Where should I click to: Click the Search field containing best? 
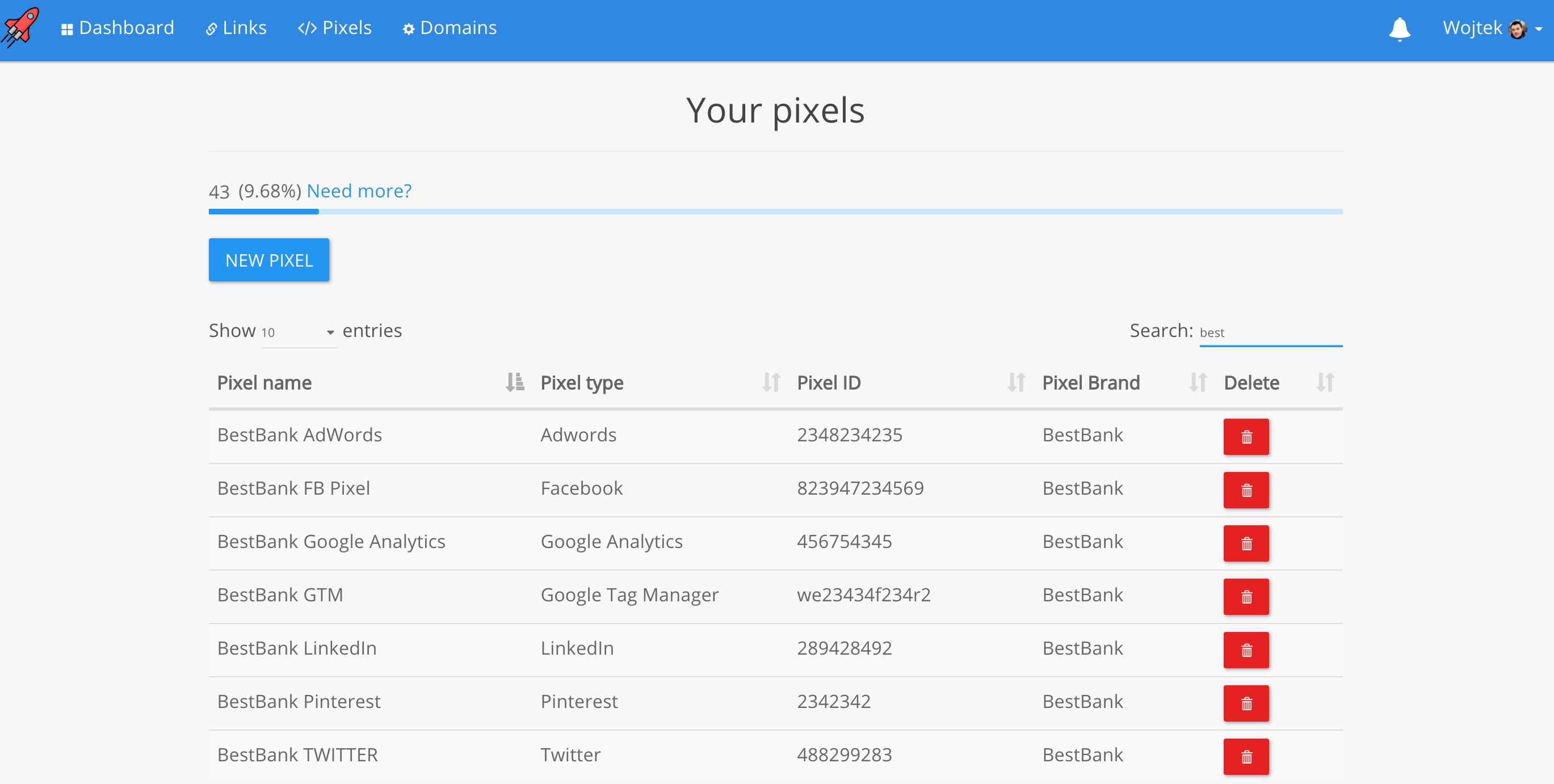point(1270,332)
